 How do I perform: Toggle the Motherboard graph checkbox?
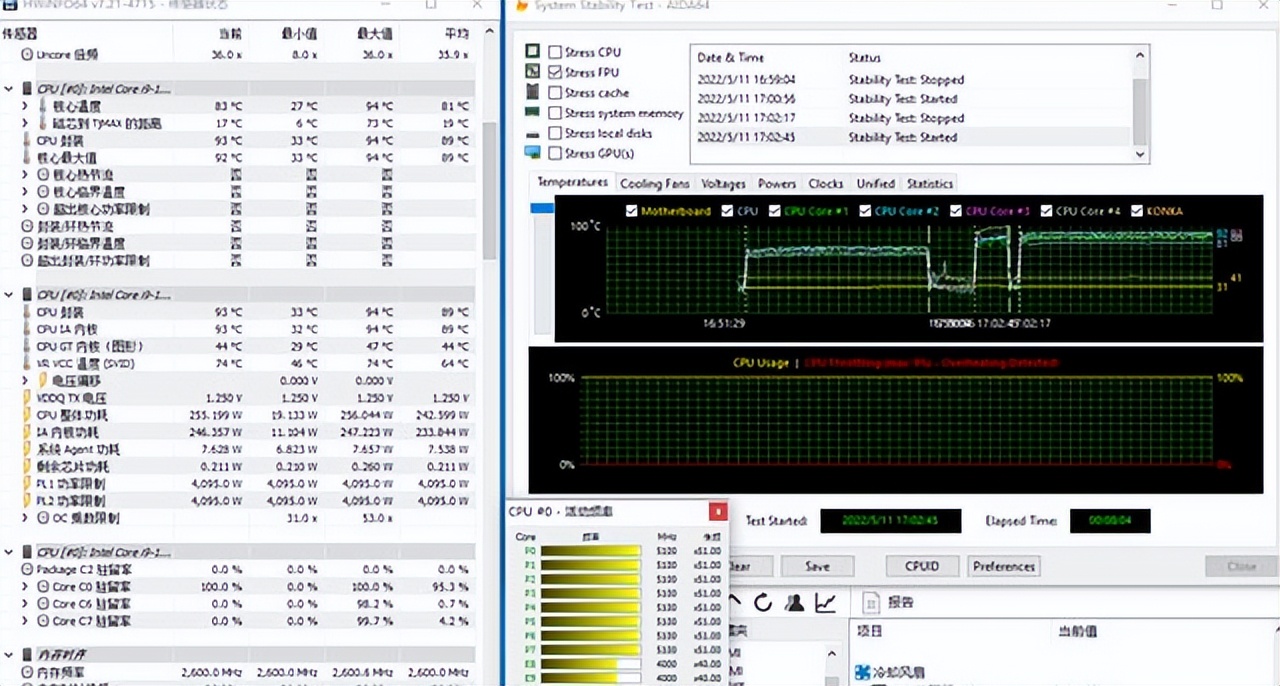(x=631, y=211)
